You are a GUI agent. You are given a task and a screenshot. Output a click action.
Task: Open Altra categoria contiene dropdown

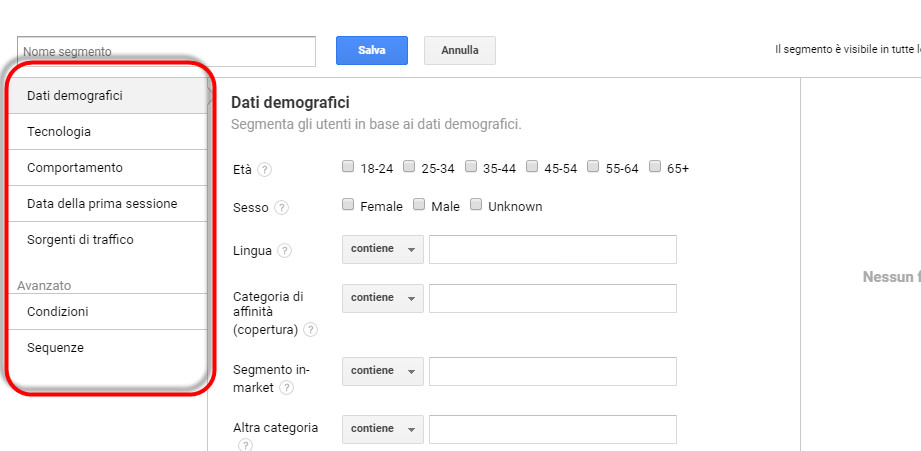pos(383,429)
